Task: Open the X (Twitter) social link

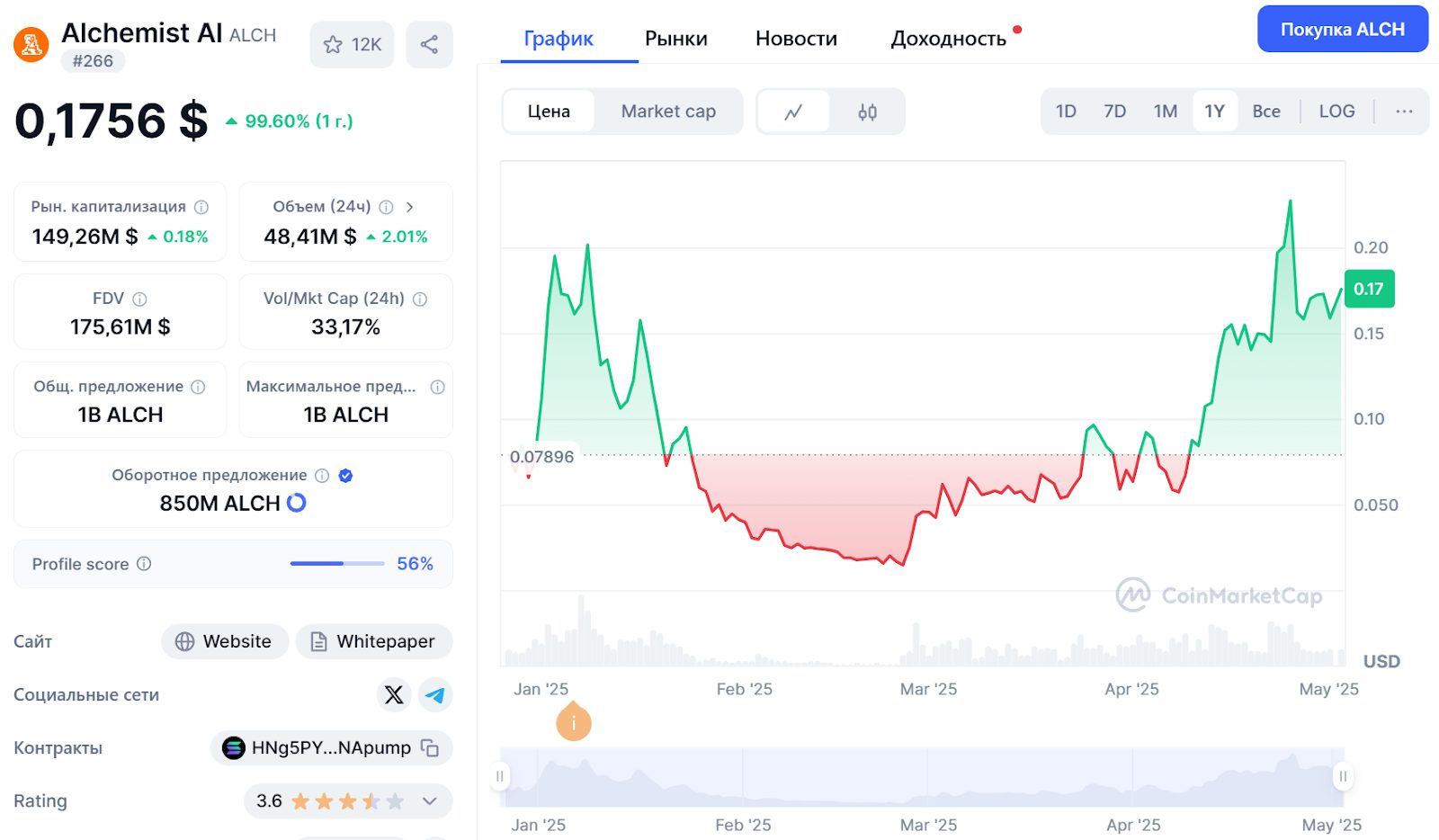Action: click(394, 694)
